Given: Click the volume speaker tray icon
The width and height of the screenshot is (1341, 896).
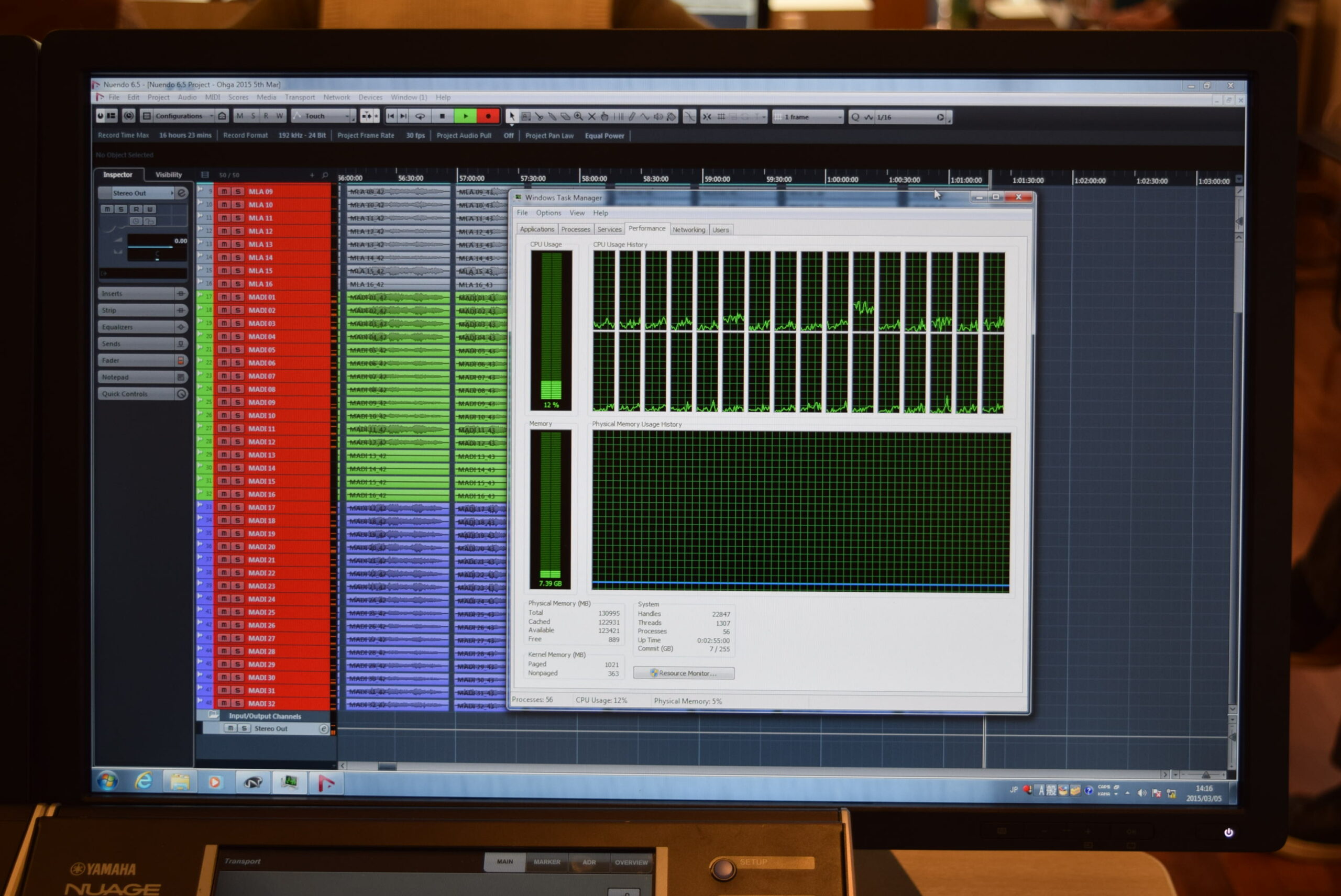Looking at the screenshot, I should (1141, 792).
